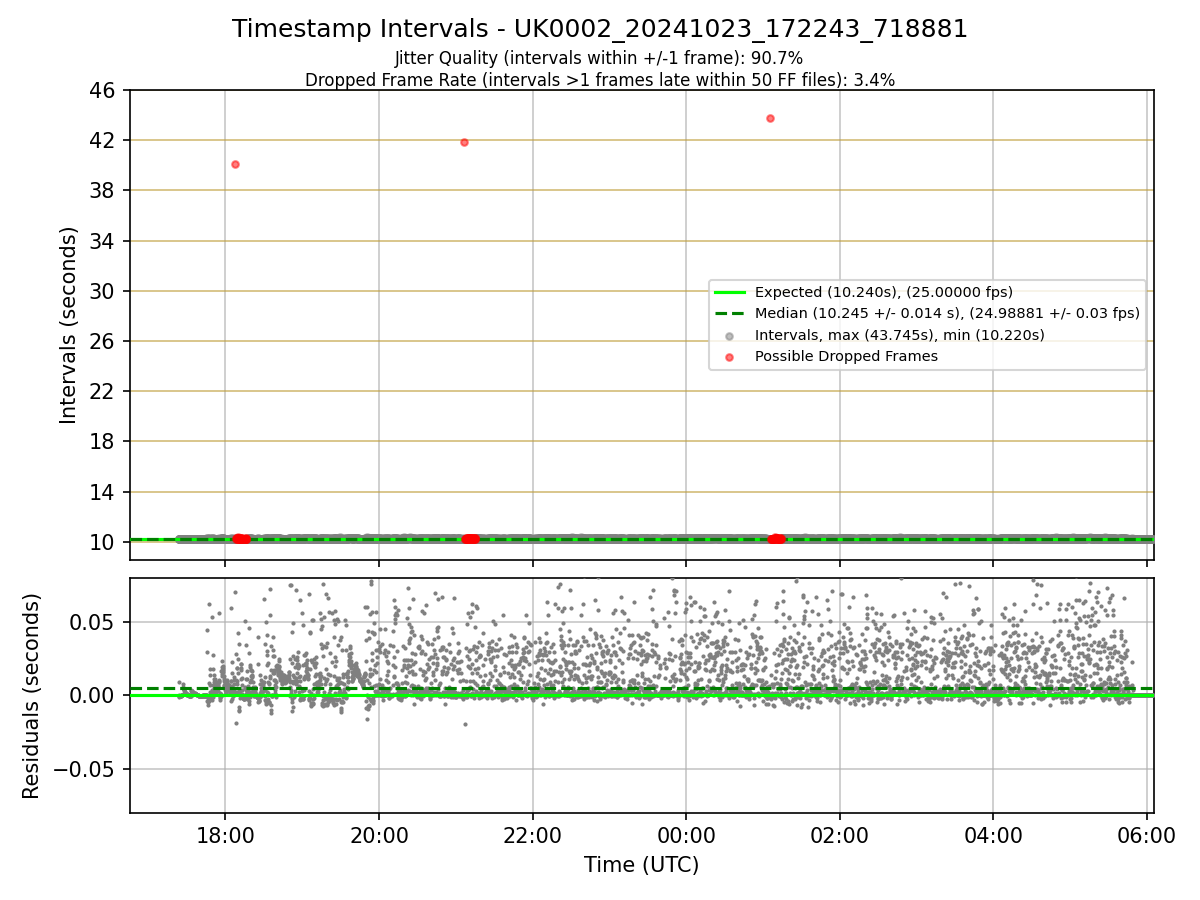Click the gray dot Intervals sample in legend

(x=730, y=335)
